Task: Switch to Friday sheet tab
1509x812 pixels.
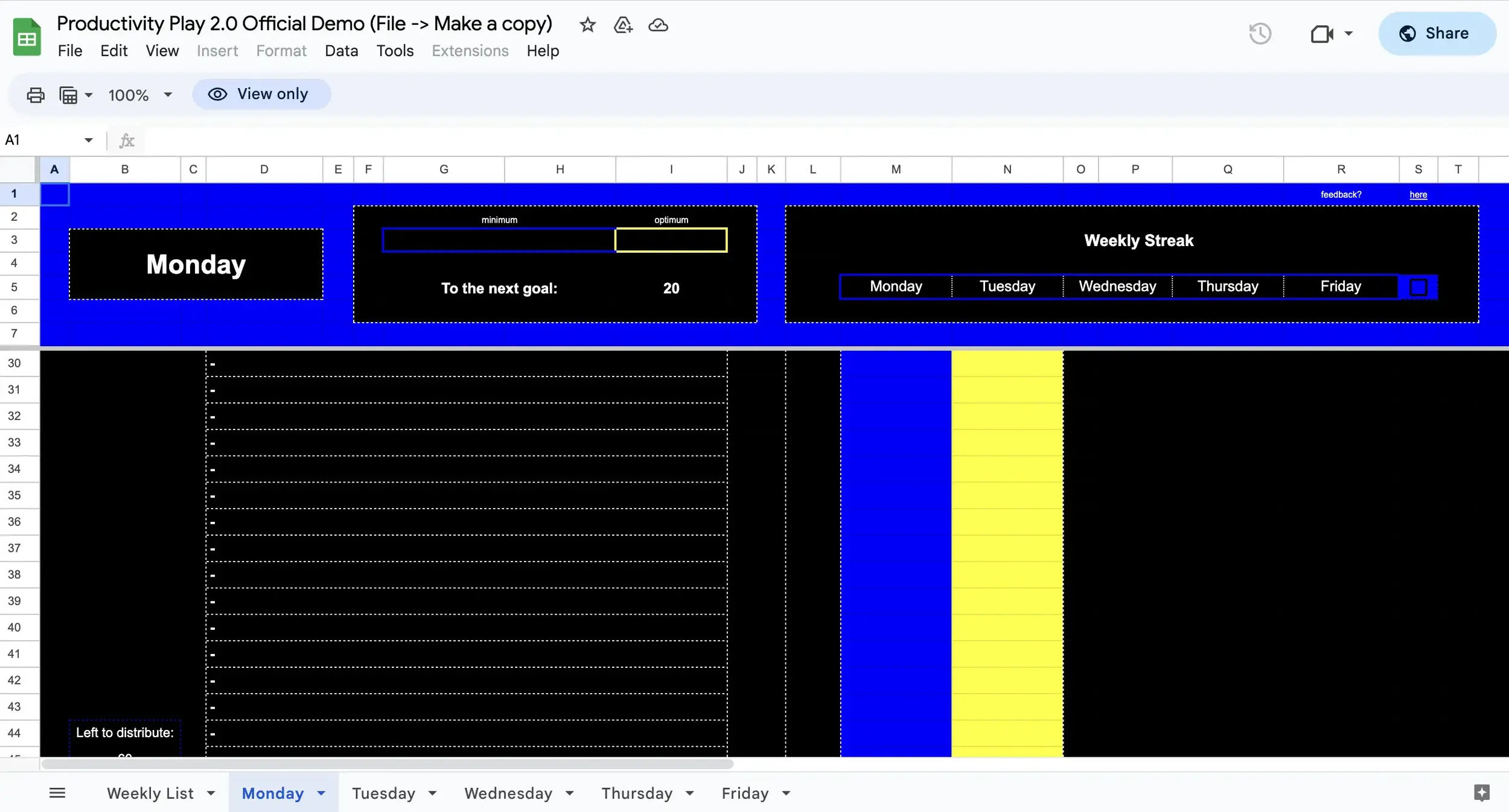Action: coord(745,793)
